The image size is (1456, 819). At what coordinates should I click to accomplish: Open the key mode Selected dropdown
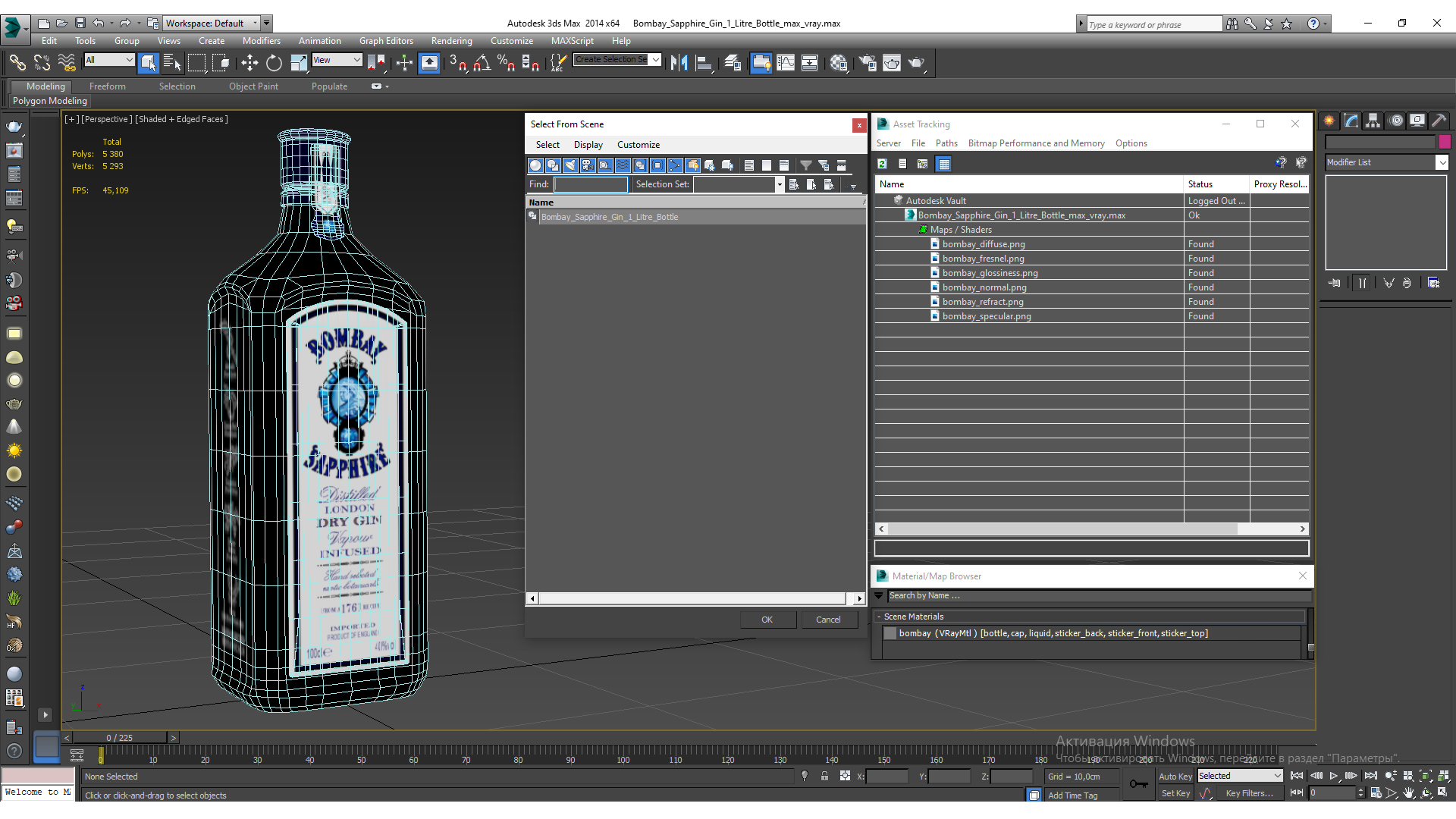1240,776
